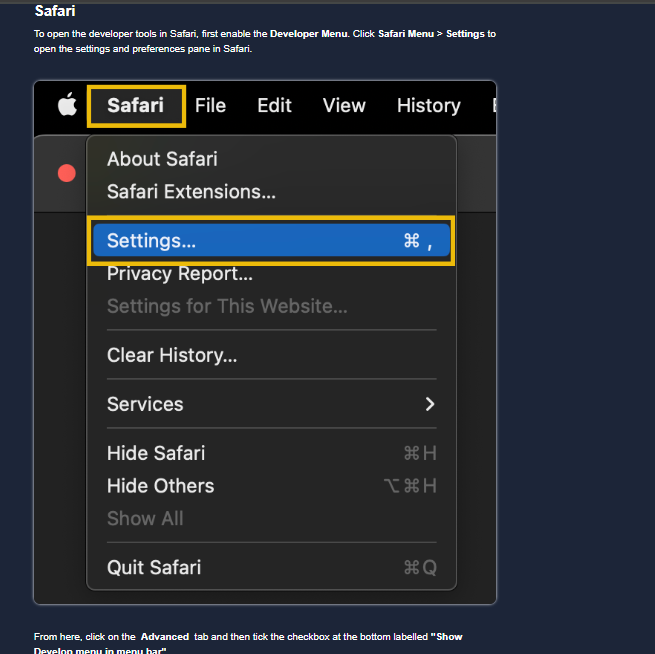Choose the highlighted Settings… menu item

(272, 241)
